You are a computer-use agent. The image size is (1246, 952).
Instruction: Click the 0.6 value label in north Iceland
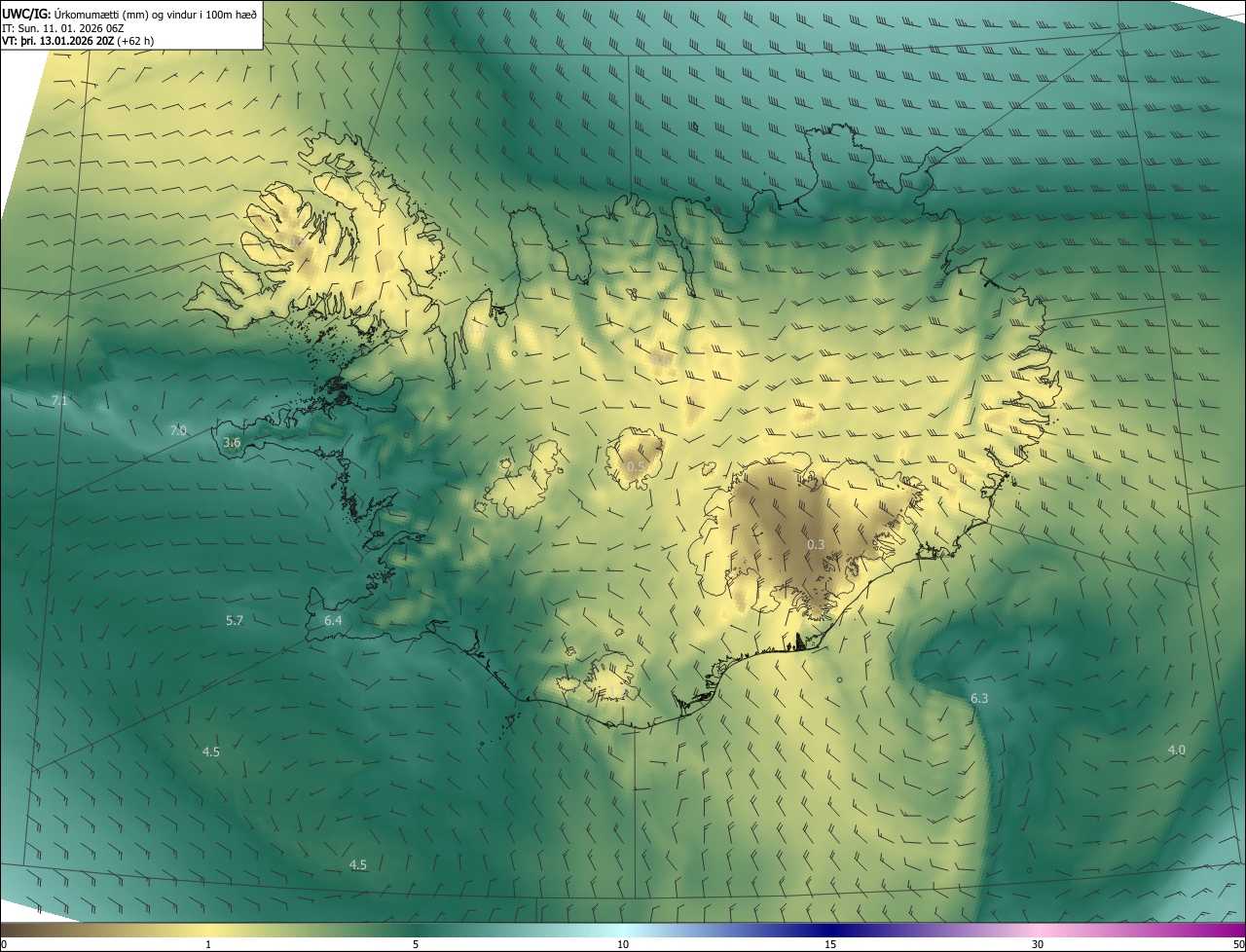[x=661, y=360]
